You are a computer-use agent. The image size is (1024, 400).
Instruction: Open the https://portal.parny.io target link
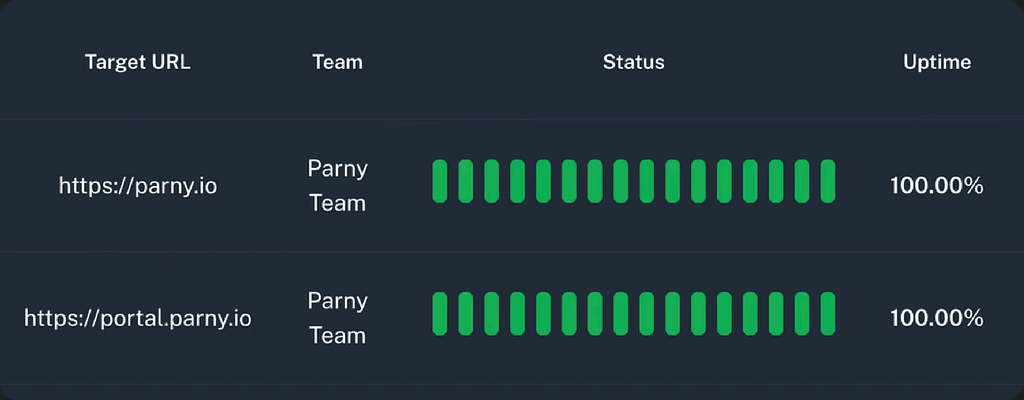click(138, 319)
